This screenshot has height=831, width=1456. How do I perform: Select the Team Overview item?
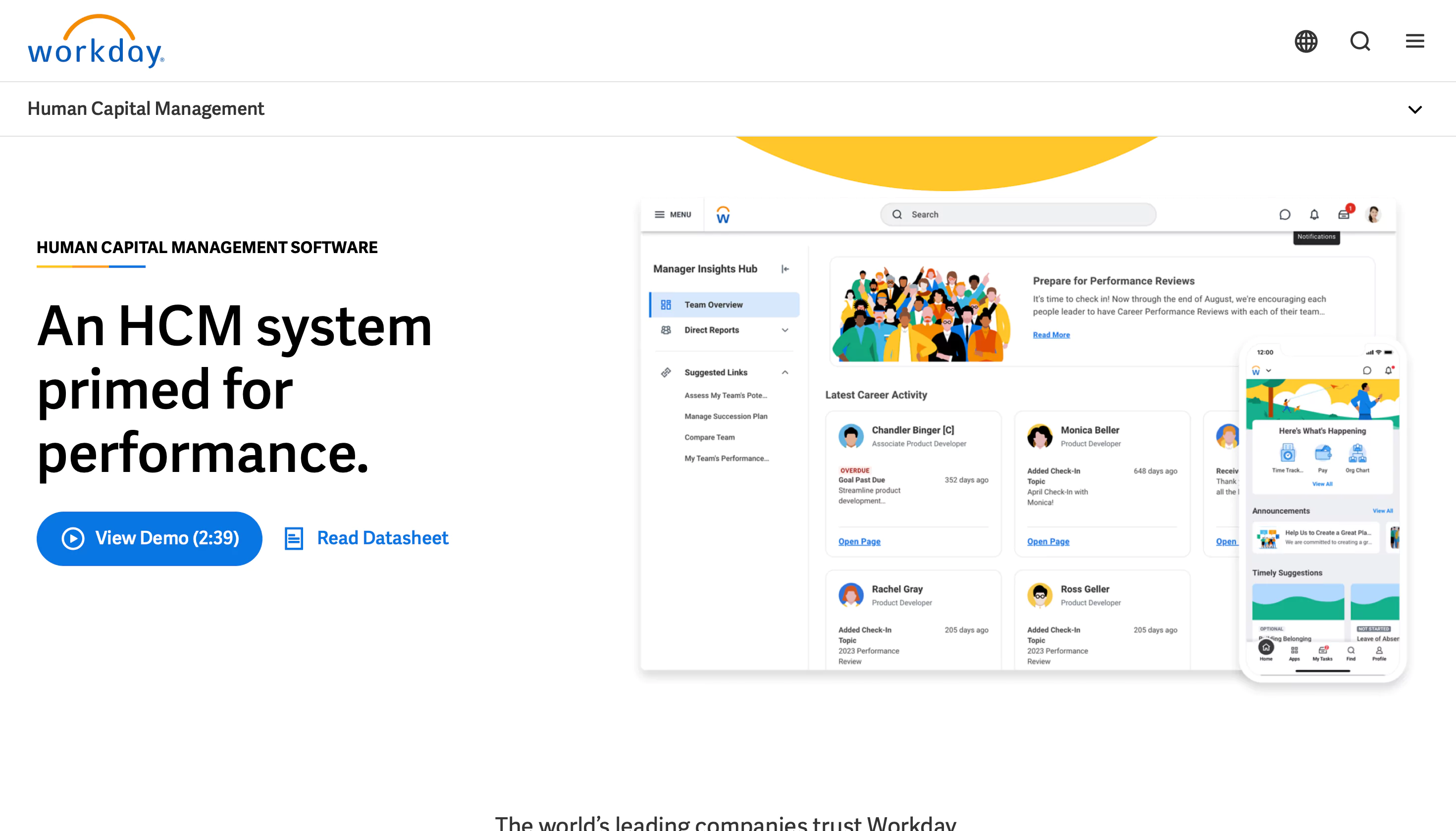tap(724, 305)
